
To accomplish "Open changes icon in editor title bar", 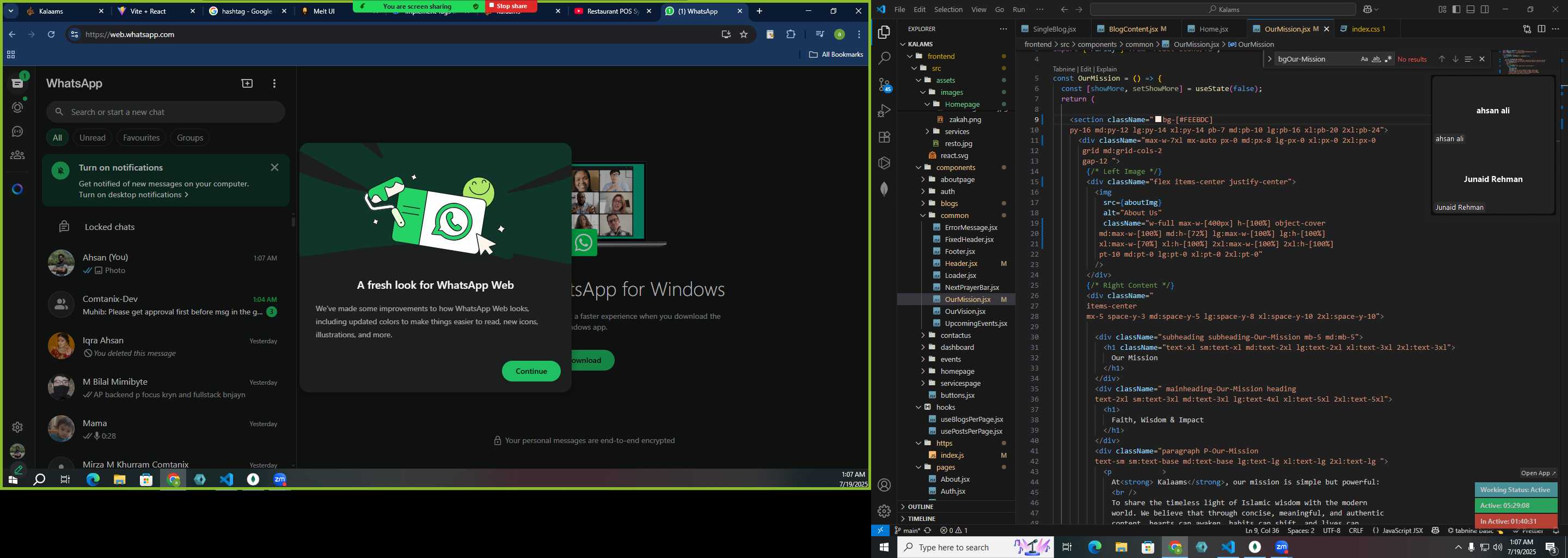I will tap(1527, 29).
